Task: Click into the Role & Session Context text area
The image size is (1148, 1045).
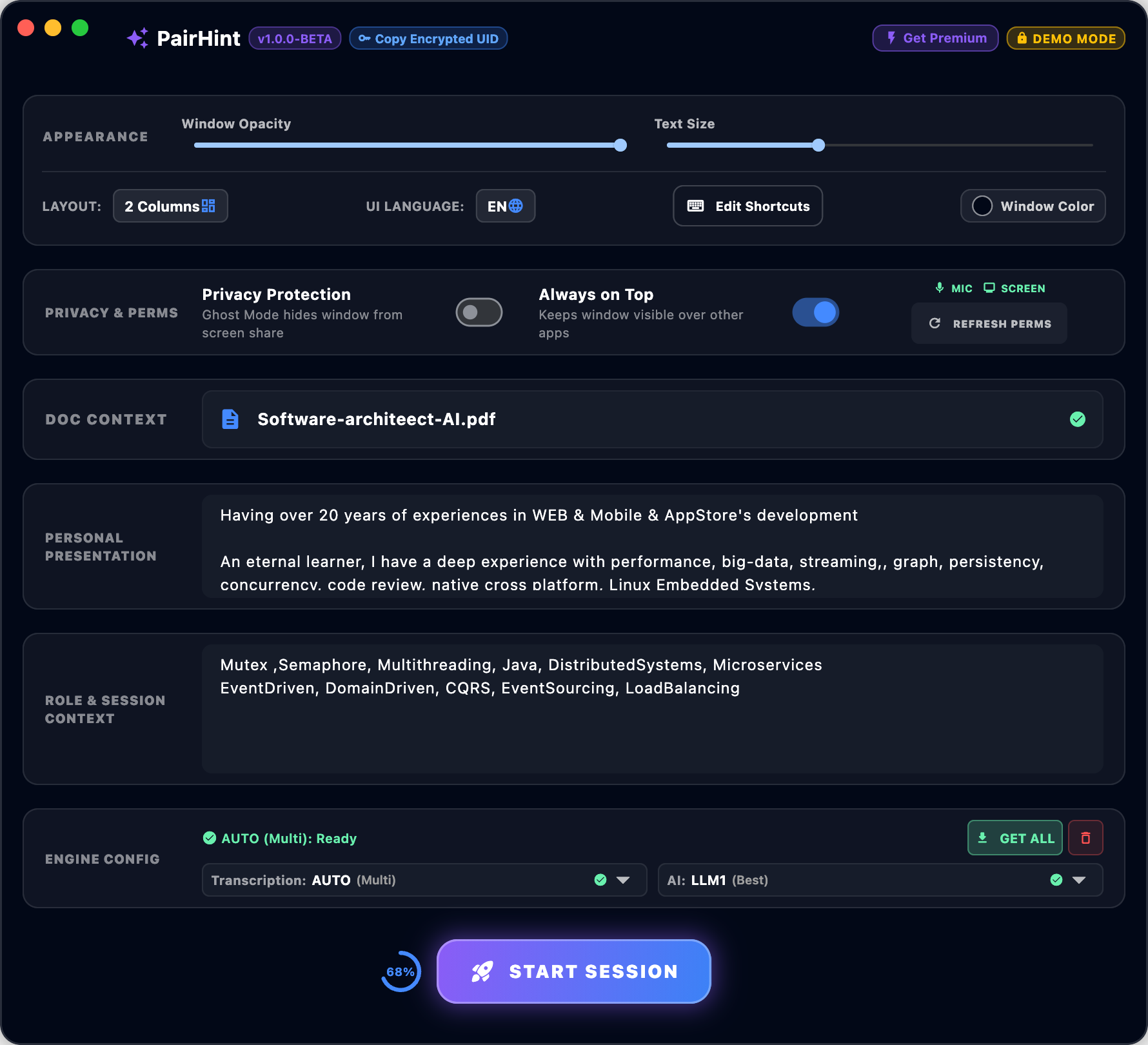Action: coord(653,709)
